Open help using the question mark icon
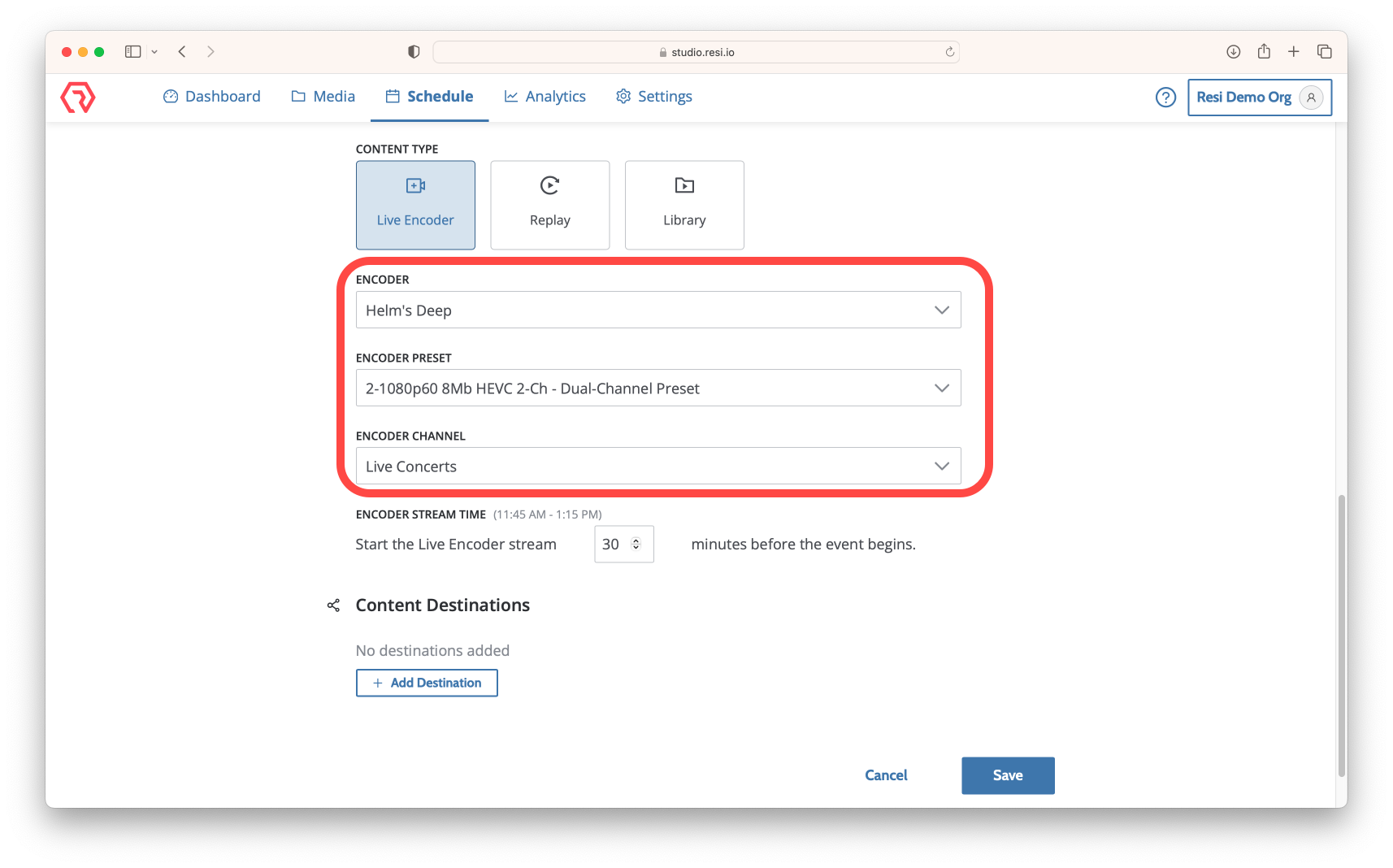The image size is (1393, 868). click(x=1165, y=97)
